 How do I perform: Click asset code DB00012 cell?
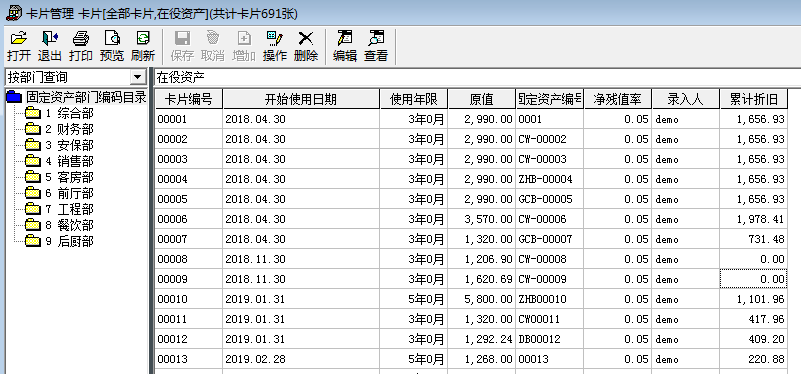click(549, 339)
